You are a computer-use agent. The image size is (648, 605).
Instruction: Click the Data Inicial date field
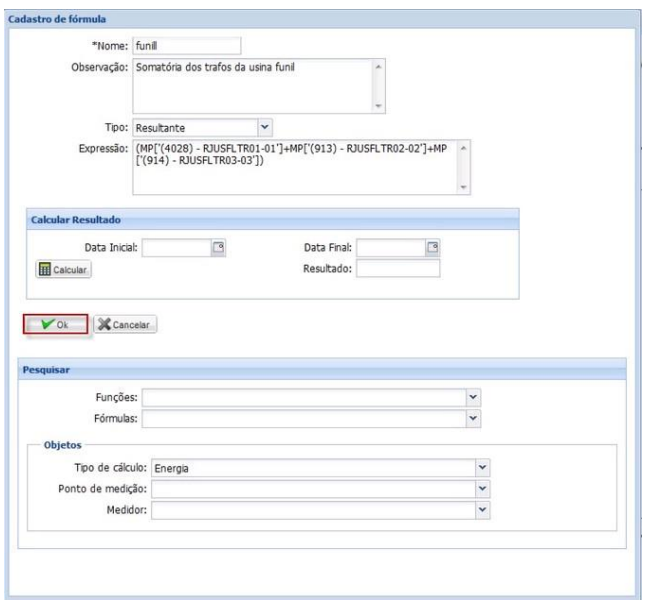[x=175, y=247]
